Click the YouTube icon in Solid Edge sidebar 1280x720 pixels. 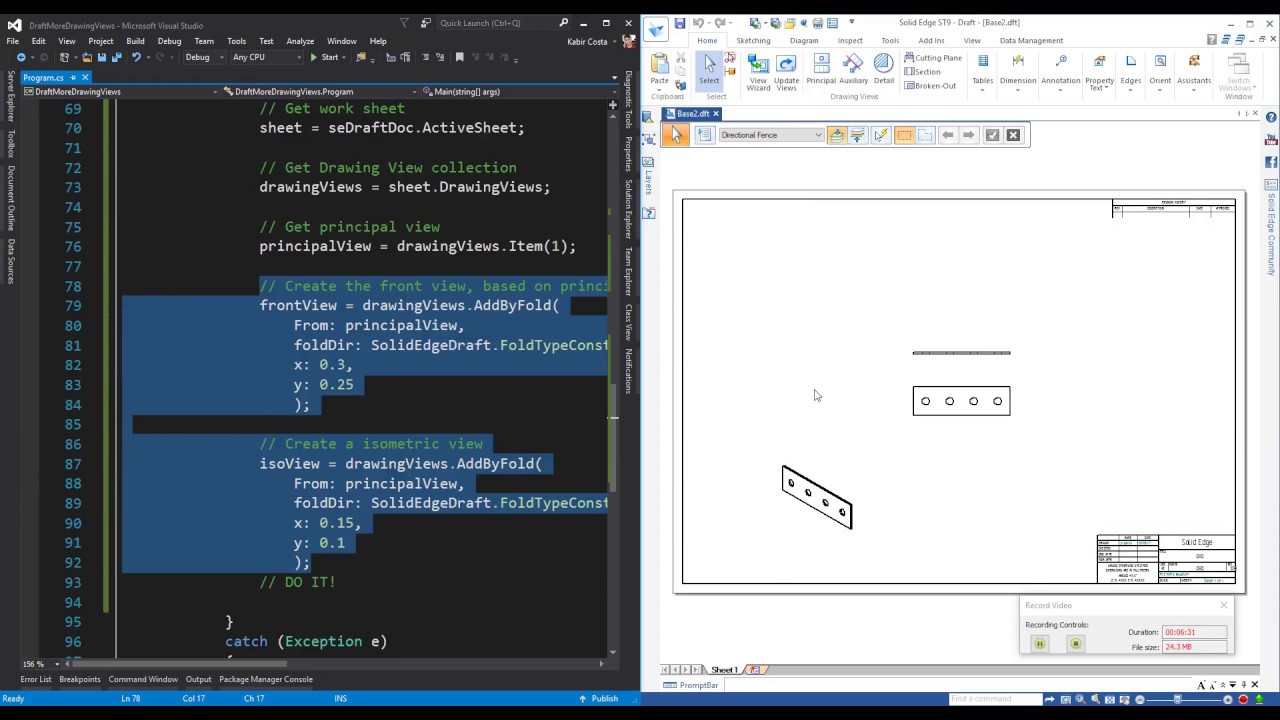1271,140
